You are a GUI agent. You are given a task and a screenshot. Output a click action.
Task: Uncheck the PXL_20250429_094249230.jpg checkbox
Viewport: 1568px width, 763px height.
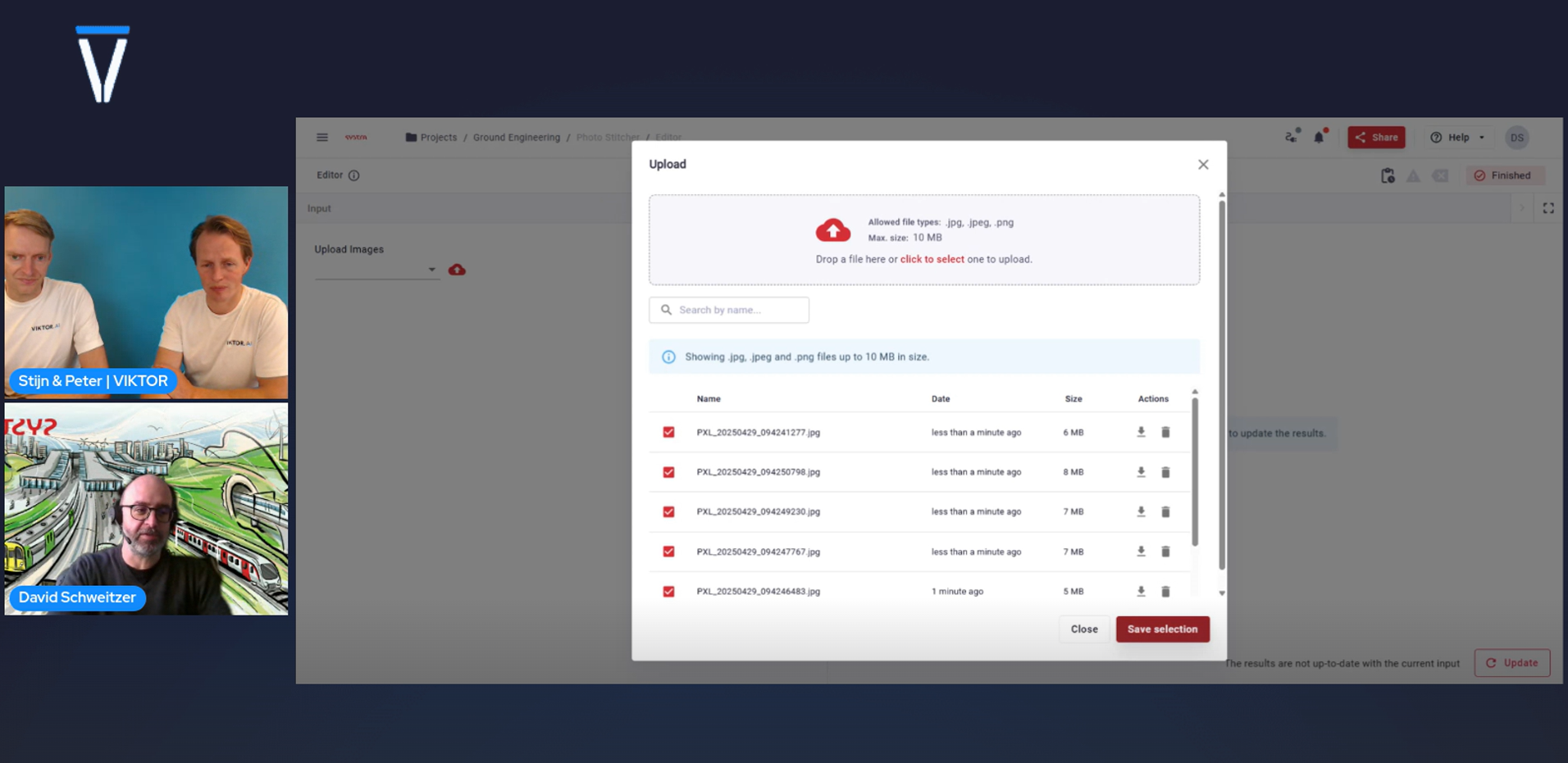(x=668, y=511)
